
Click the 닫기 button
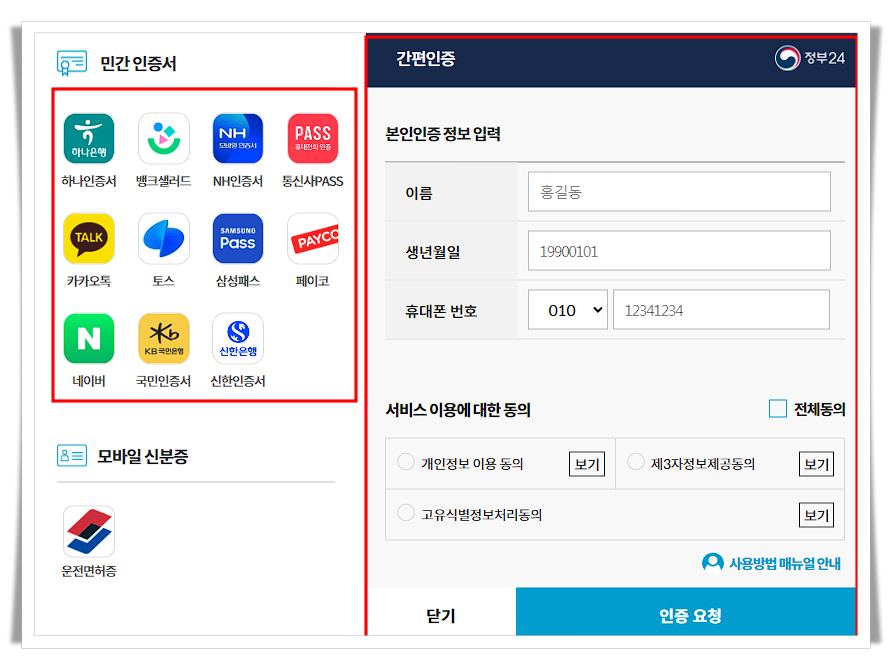point(441,612)
